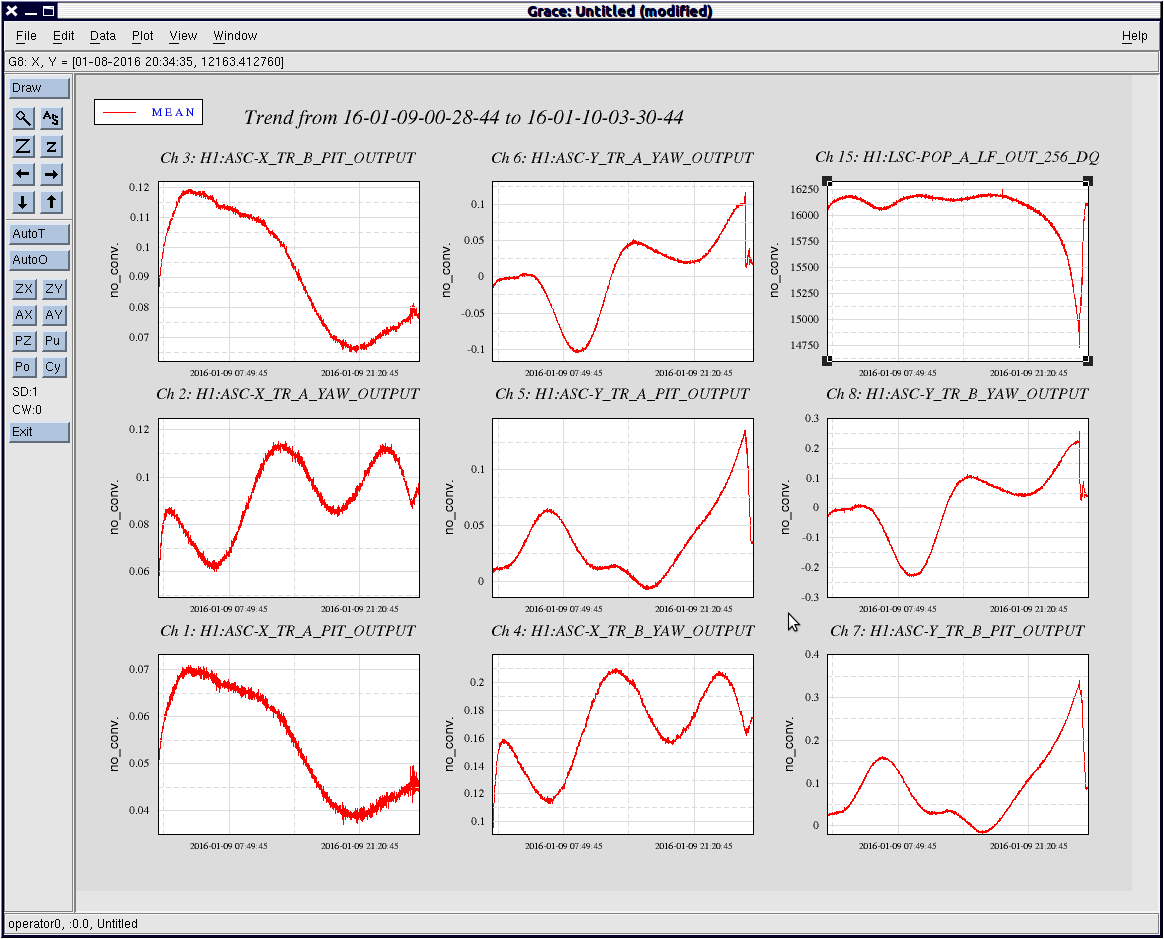The width and height of the screenshot is (1164, 939).
Task: Open the Data menu
Action: tap(102, 36)
